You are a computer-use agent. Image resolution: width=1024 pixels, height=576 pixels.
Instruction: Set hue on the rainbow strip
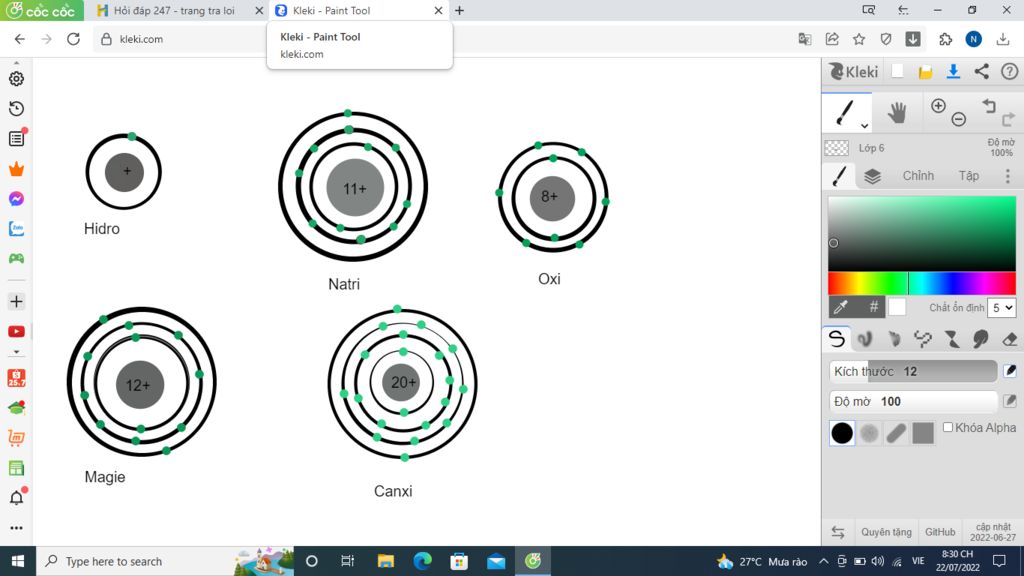(921, 283)
